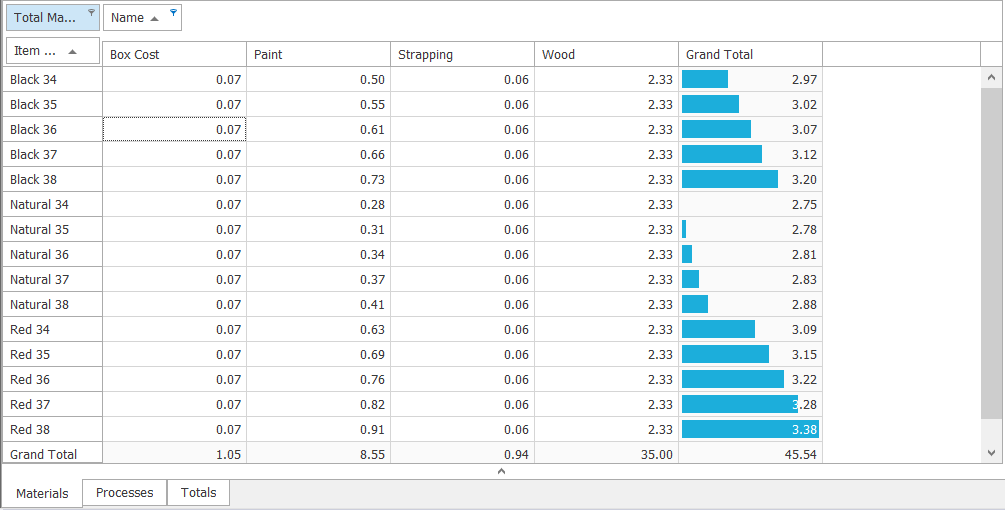Viewport: 1005px width, 510px height.
Task: Select the Natural 34 row header
Action: pos(53,204)
